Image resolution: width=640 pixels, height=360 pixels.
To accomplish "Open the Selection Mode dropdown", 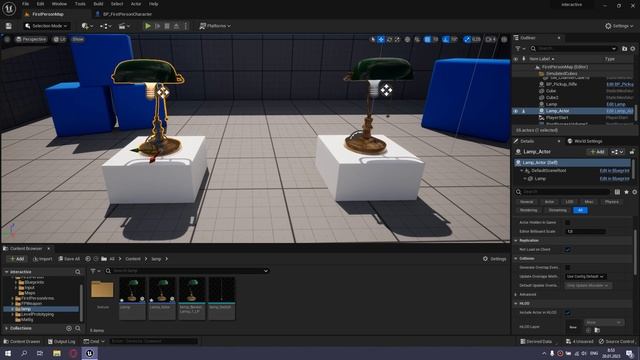I will 46,26.
